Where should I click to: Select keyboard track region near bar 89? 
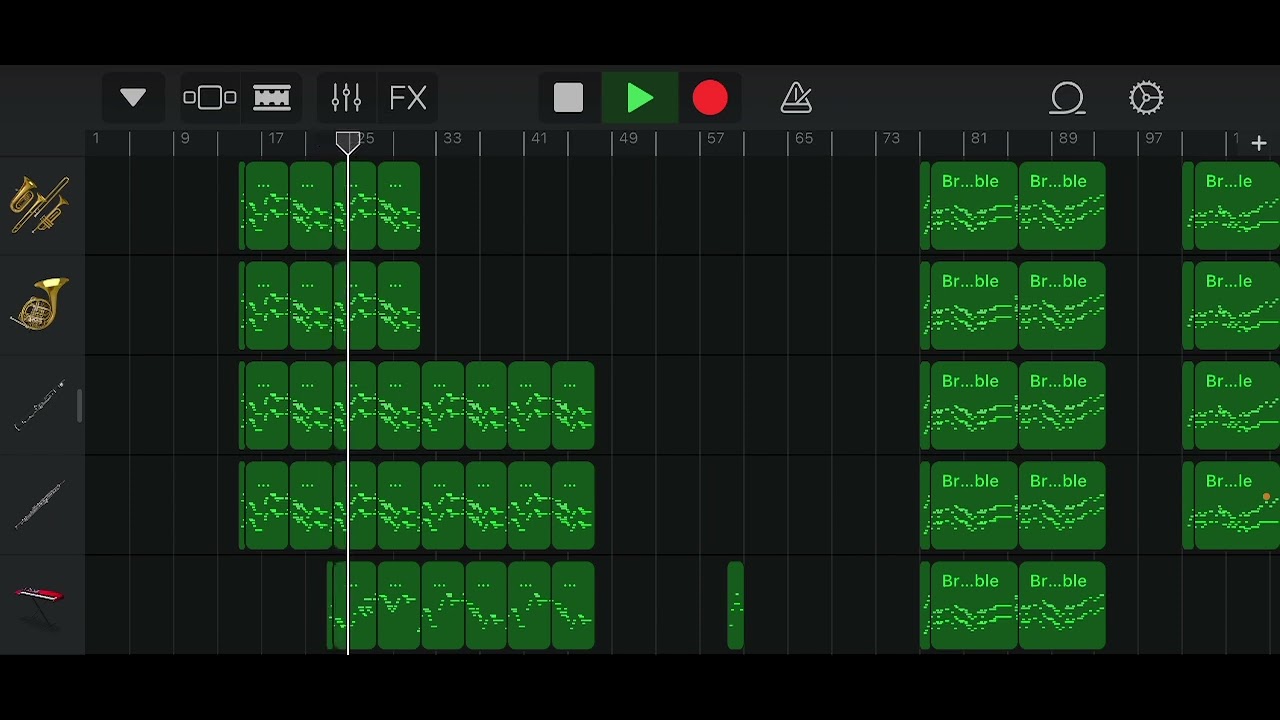[1062, 605]
